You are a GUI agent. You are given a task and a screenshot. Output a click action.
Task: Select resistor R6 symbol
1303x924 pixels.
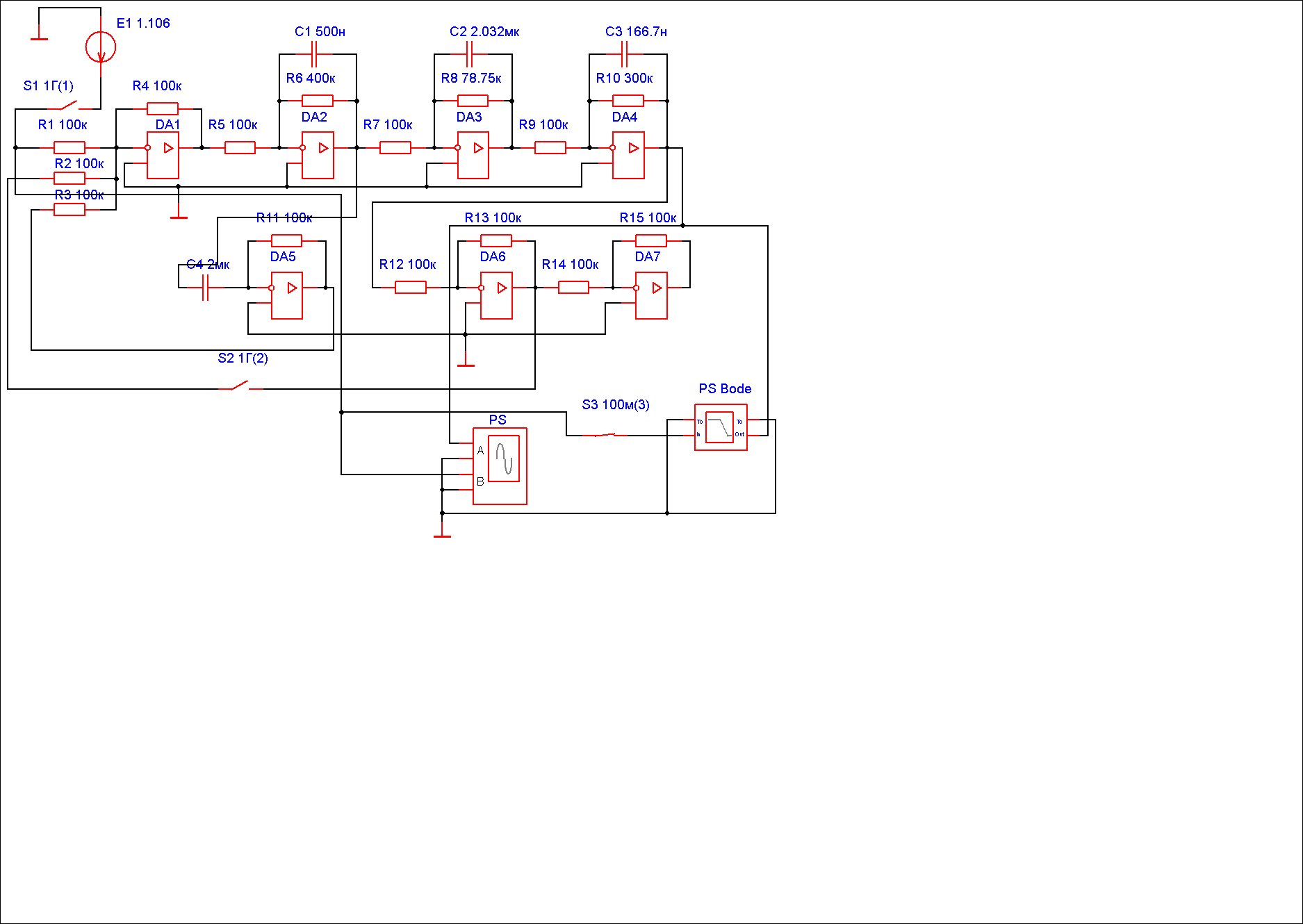point(318,101)
